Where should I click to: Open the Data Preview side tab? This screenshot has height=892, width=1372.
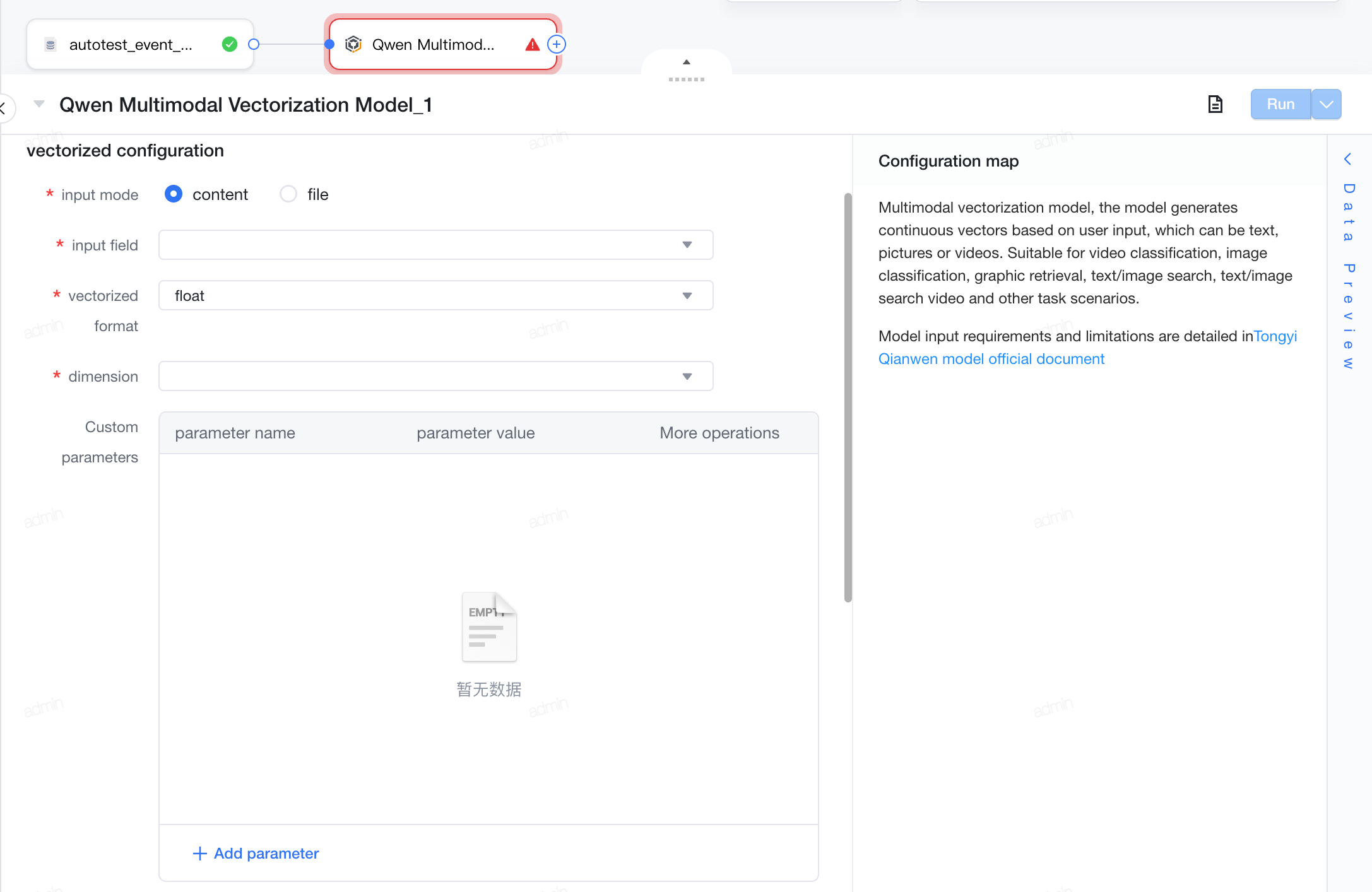pyautogui.click(x=1349, y=276)
